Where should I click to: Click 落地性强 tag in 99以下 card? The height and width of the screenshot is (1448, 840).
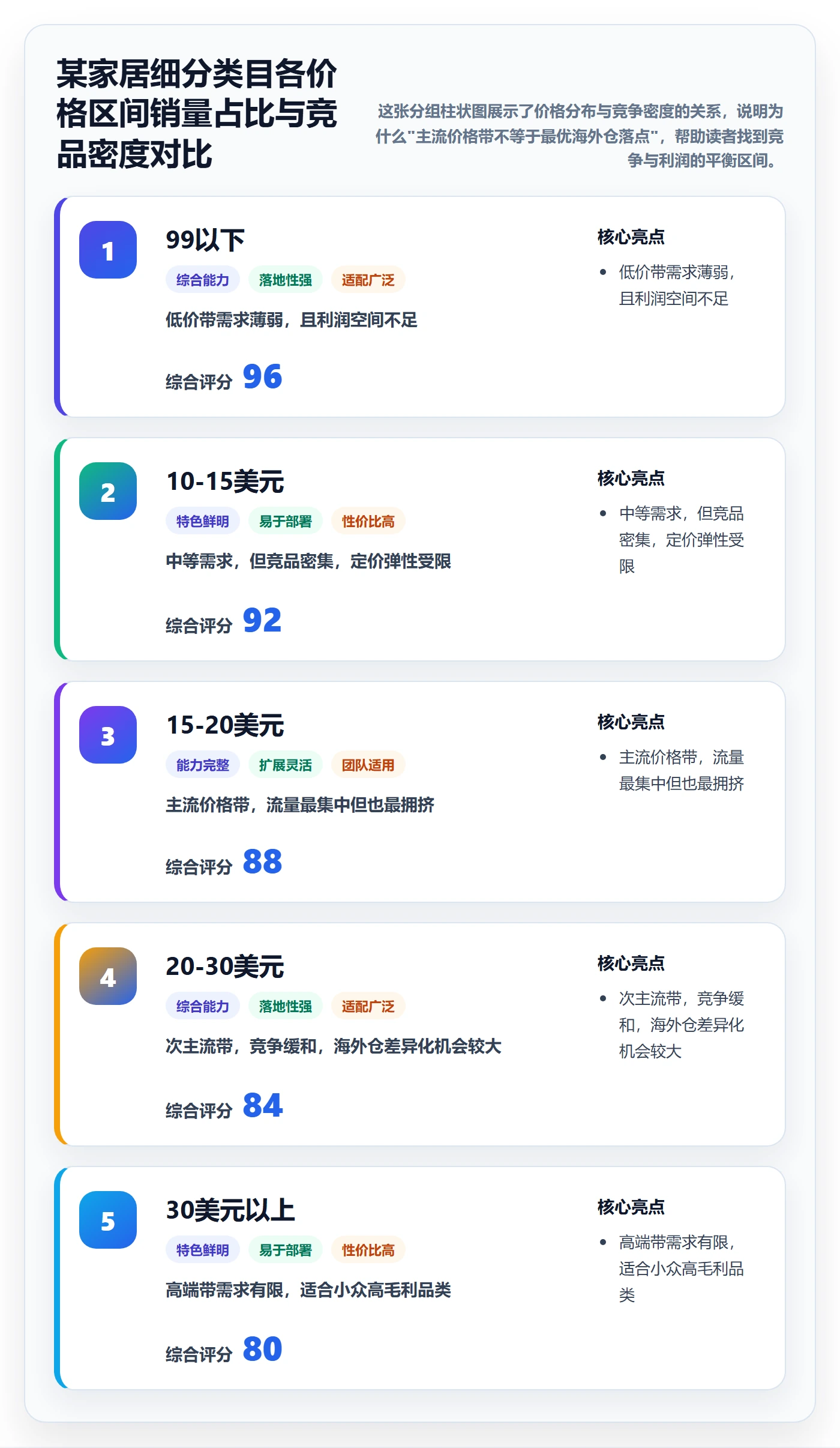(x=286, y=280)
